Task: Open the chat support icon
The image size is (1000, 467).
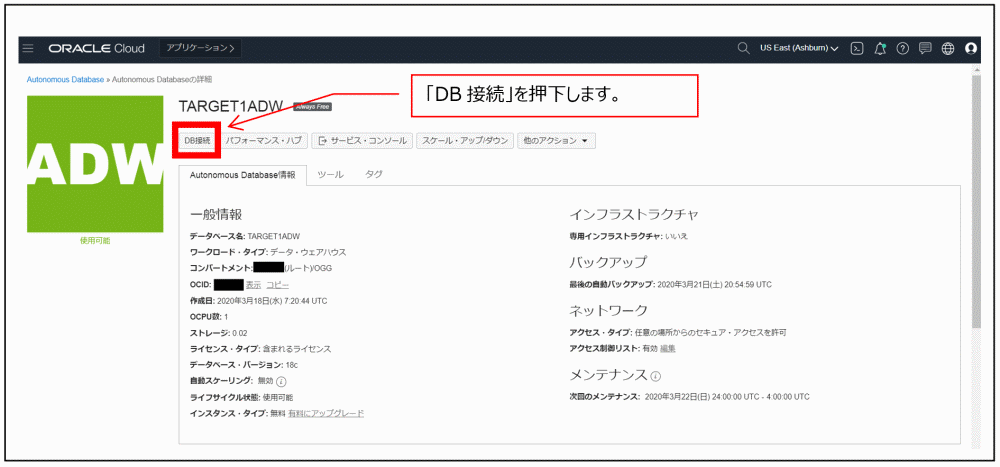Action: [925, 48]
